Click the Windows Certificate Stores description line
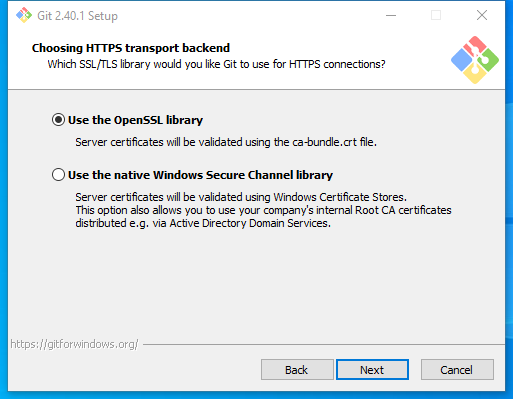 pos(241,197)
